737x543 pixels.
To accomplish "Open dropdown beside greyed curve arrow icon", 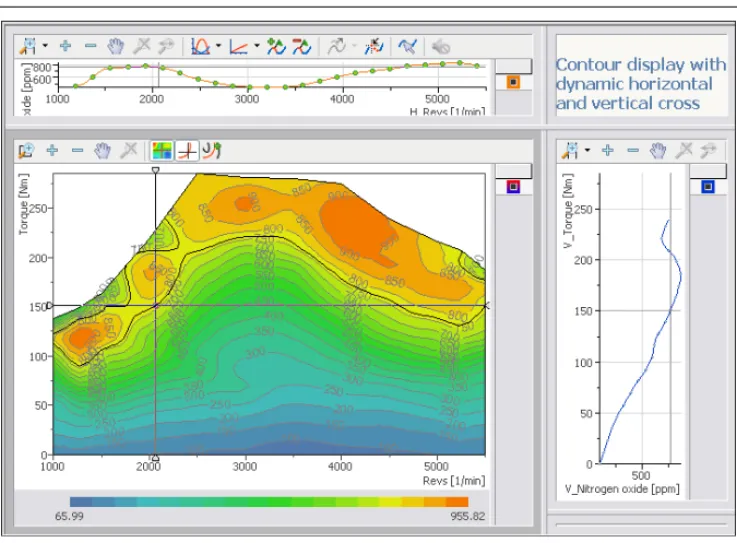I will point(354,46).
